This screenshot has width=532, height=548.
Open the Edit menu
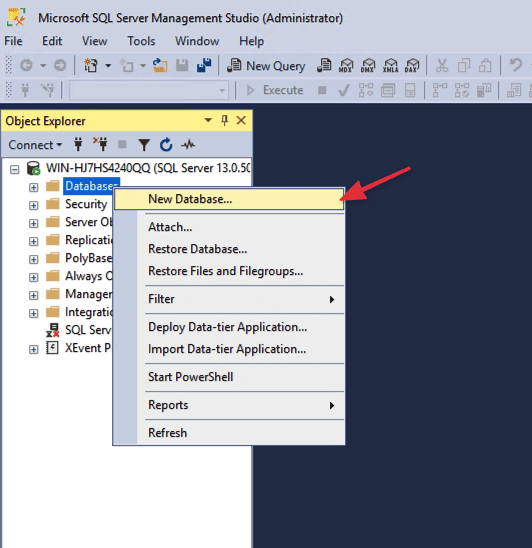(52, 41)
